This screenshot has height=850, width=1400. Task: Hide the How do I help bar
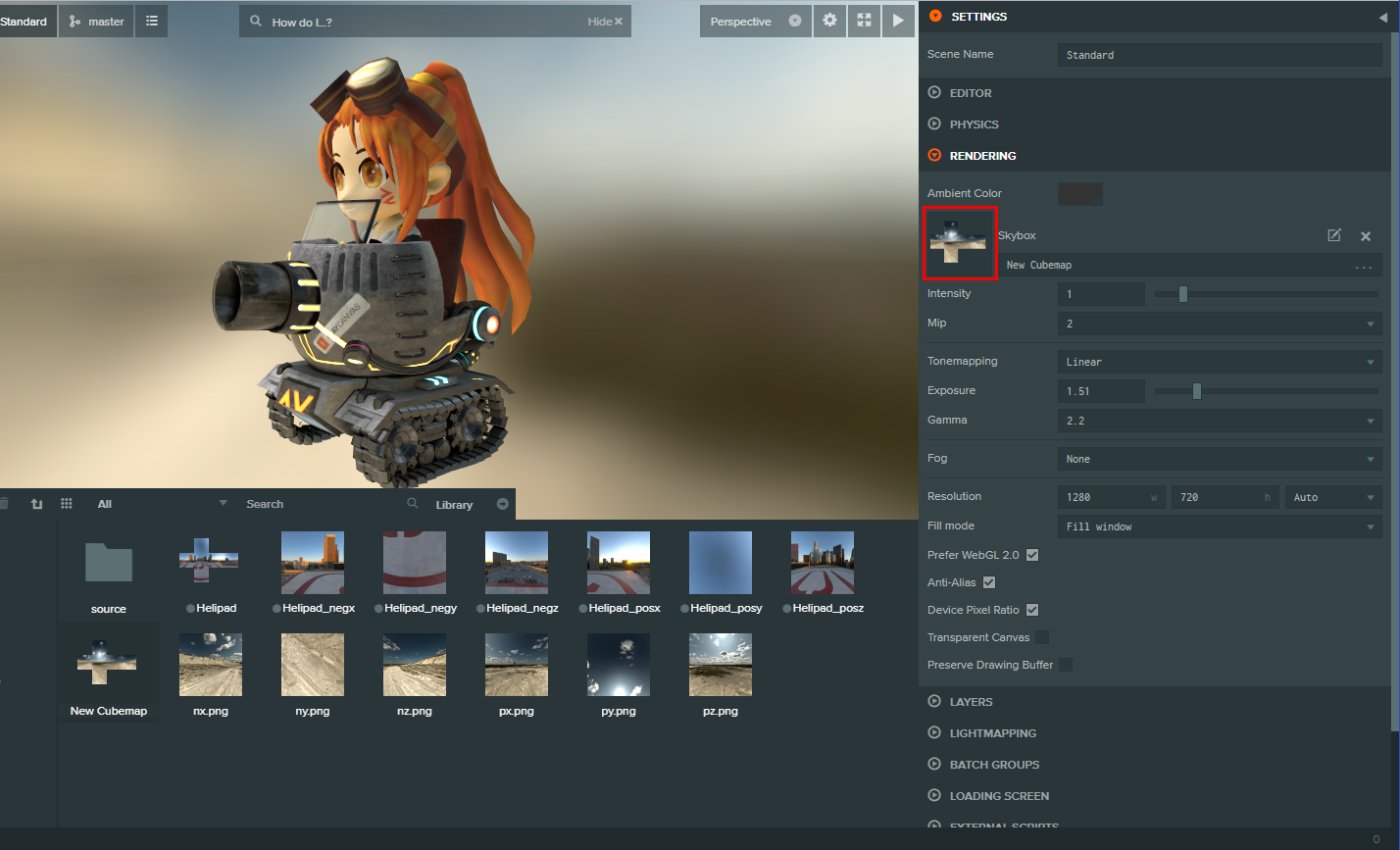[605, 22]
